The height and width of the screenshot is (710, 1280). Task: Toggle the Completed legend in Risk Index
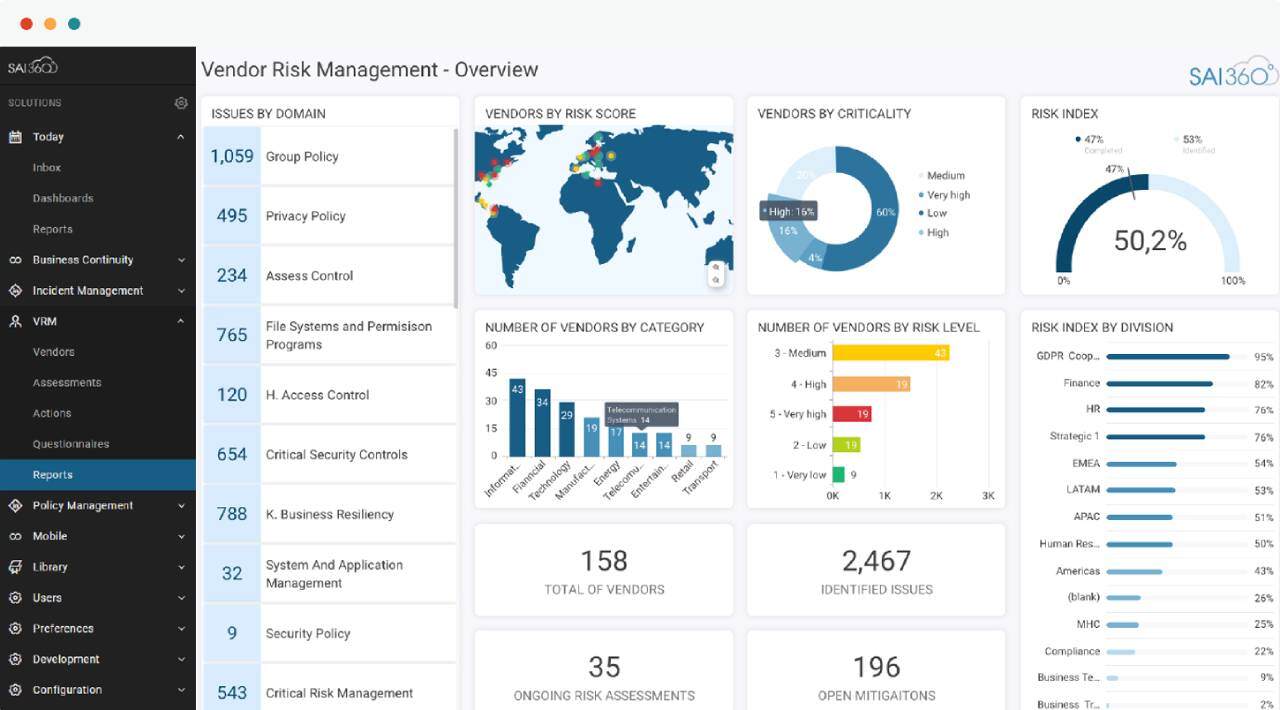(x=1095, y=143)
